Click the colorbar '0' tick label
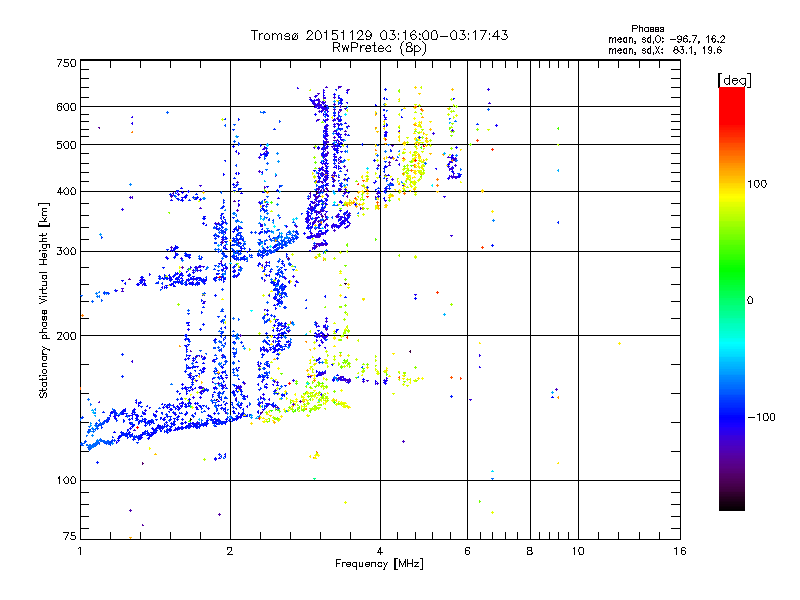The image size is (800, 600). [x=750, y=301]
